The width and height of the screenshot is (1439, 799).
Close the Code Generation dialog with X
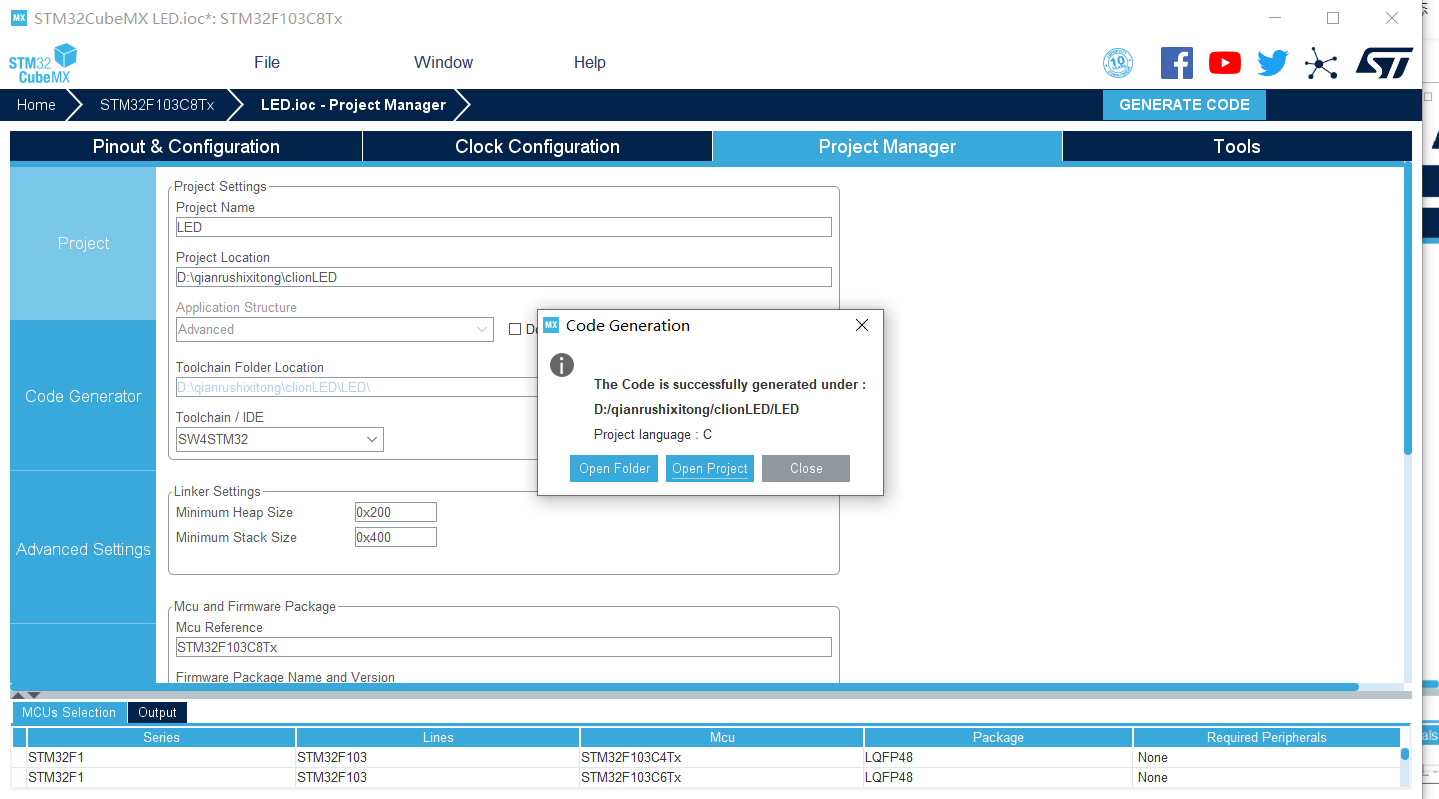tap(862, 325)
